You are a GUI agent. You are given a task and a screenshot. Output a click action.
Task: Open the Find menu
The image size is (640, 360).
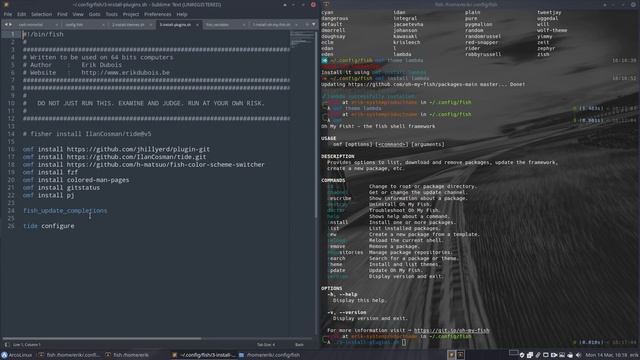(x=62, y=14)
